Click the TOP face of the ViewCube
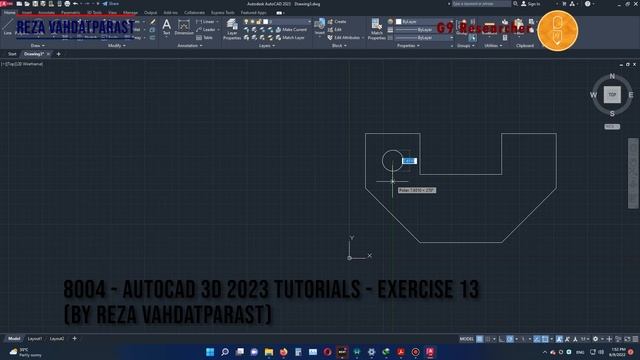The image size is (640, 360). pos(612,95)
